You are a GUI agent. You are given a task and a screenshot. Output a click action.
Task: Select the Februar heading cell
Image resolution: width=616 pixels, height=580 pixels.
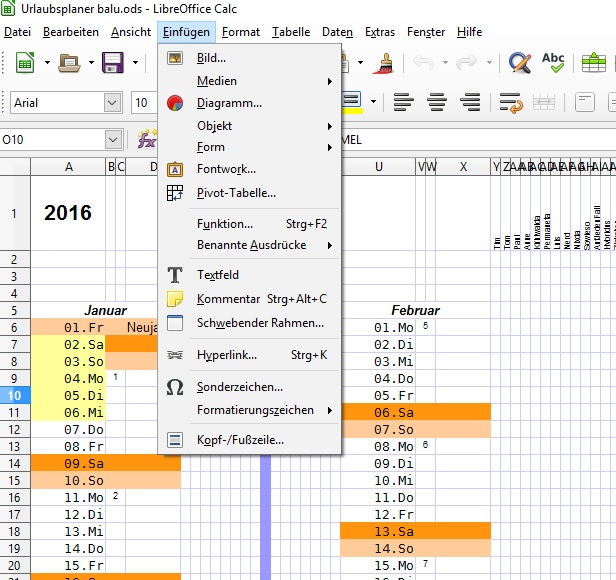click(415, 310)
